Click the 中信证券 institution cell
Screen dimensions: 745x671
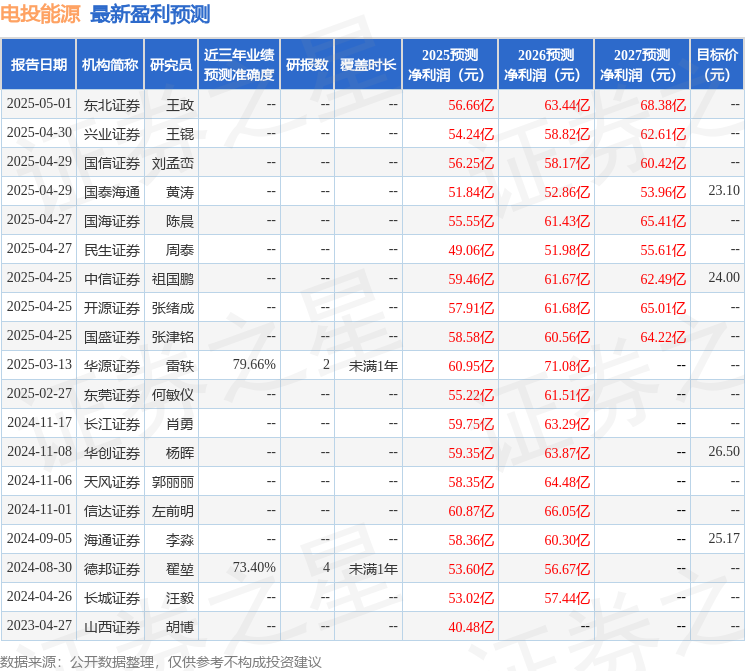click(112, 279)
